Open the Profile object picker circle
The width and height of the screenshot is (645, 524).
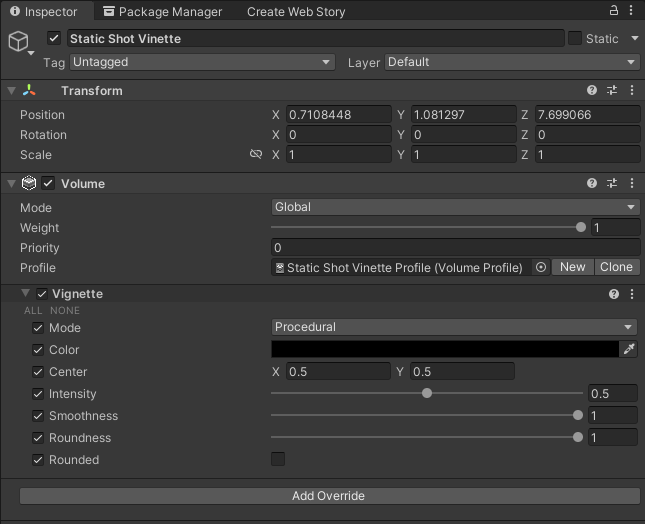pos(541,267)
